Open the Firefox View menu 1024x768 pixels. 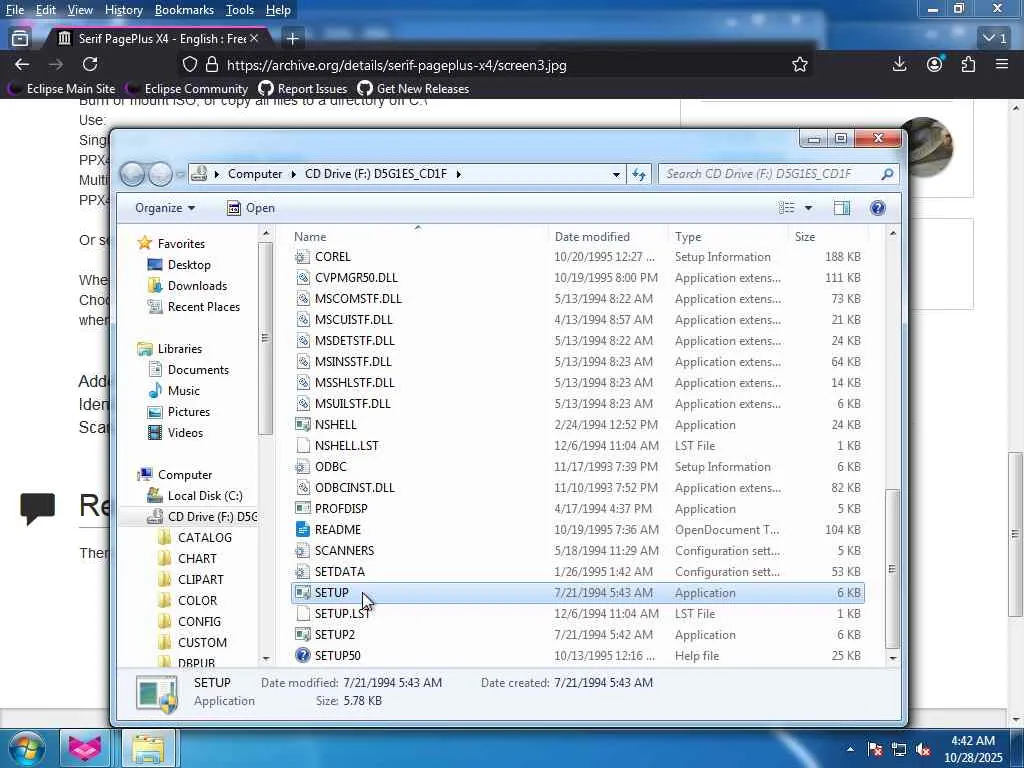80,10
